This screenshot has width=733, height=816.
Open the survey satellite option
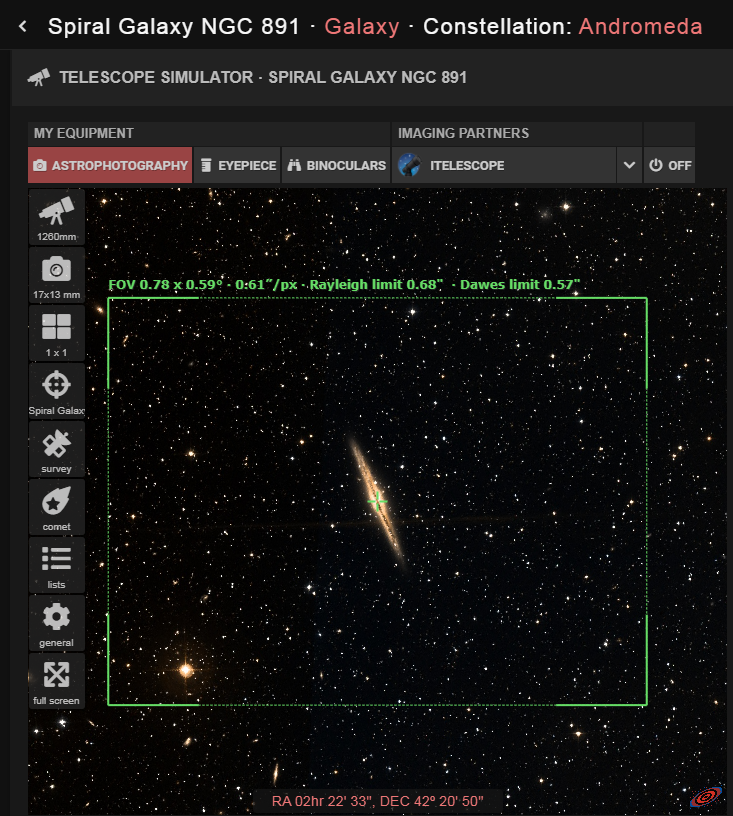point(56,449)
